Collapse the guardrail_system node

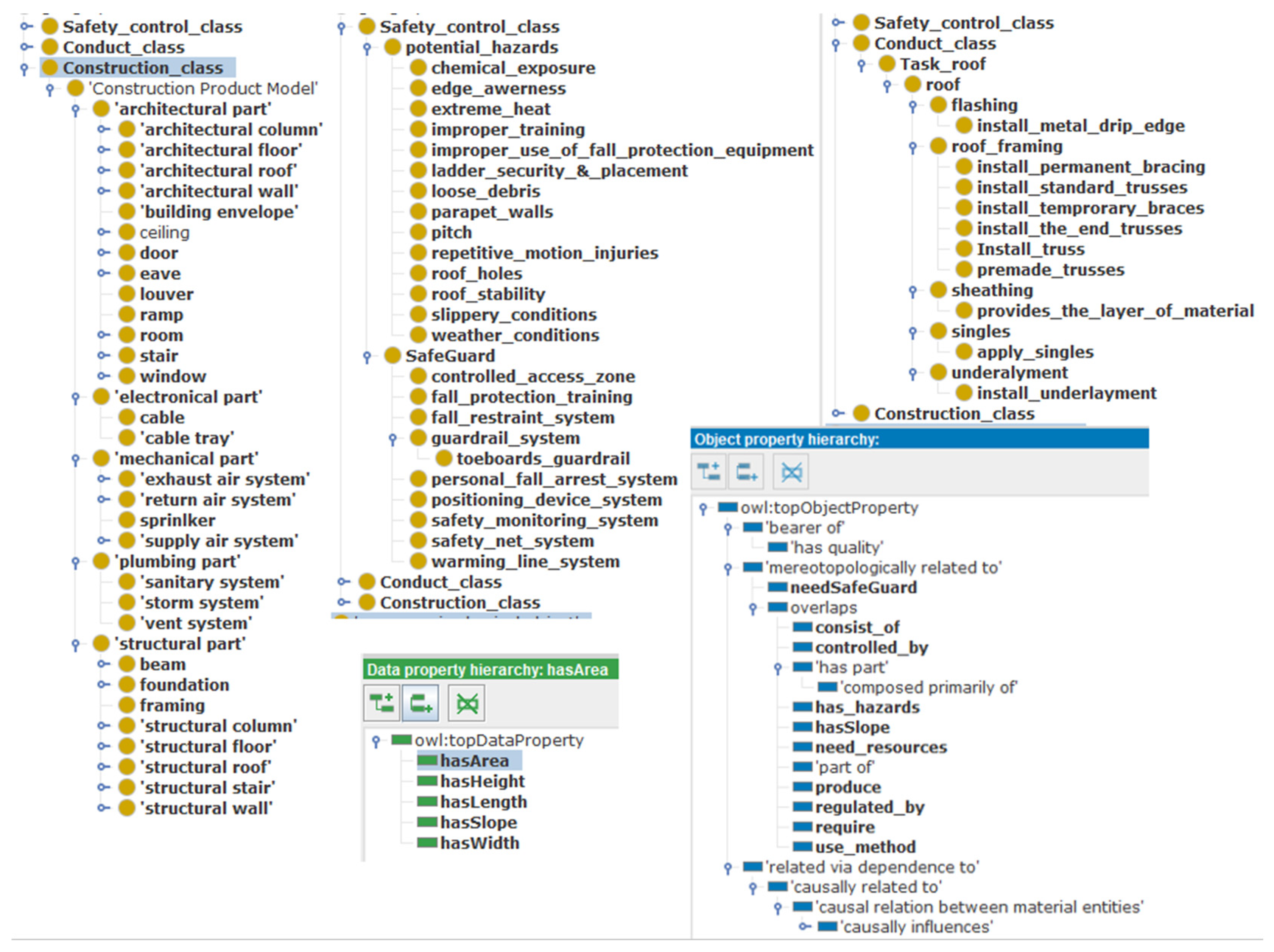click(393, 439)
